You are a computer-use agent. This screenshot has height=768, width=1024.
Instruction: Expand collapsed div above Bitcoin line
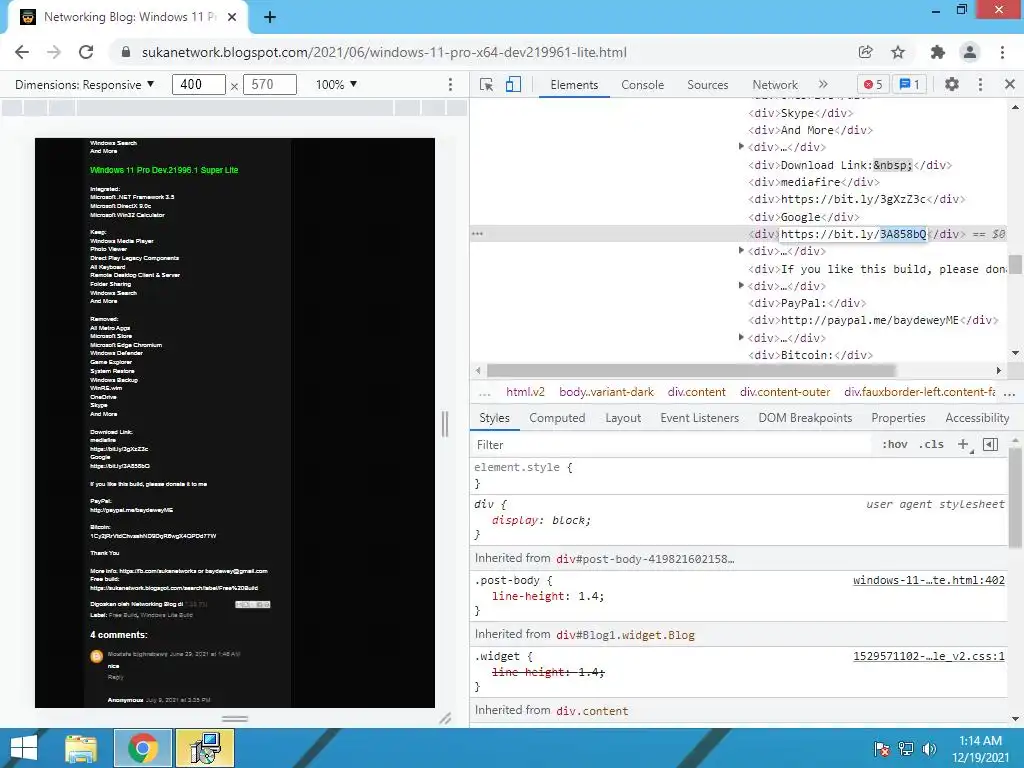[741, 337]
